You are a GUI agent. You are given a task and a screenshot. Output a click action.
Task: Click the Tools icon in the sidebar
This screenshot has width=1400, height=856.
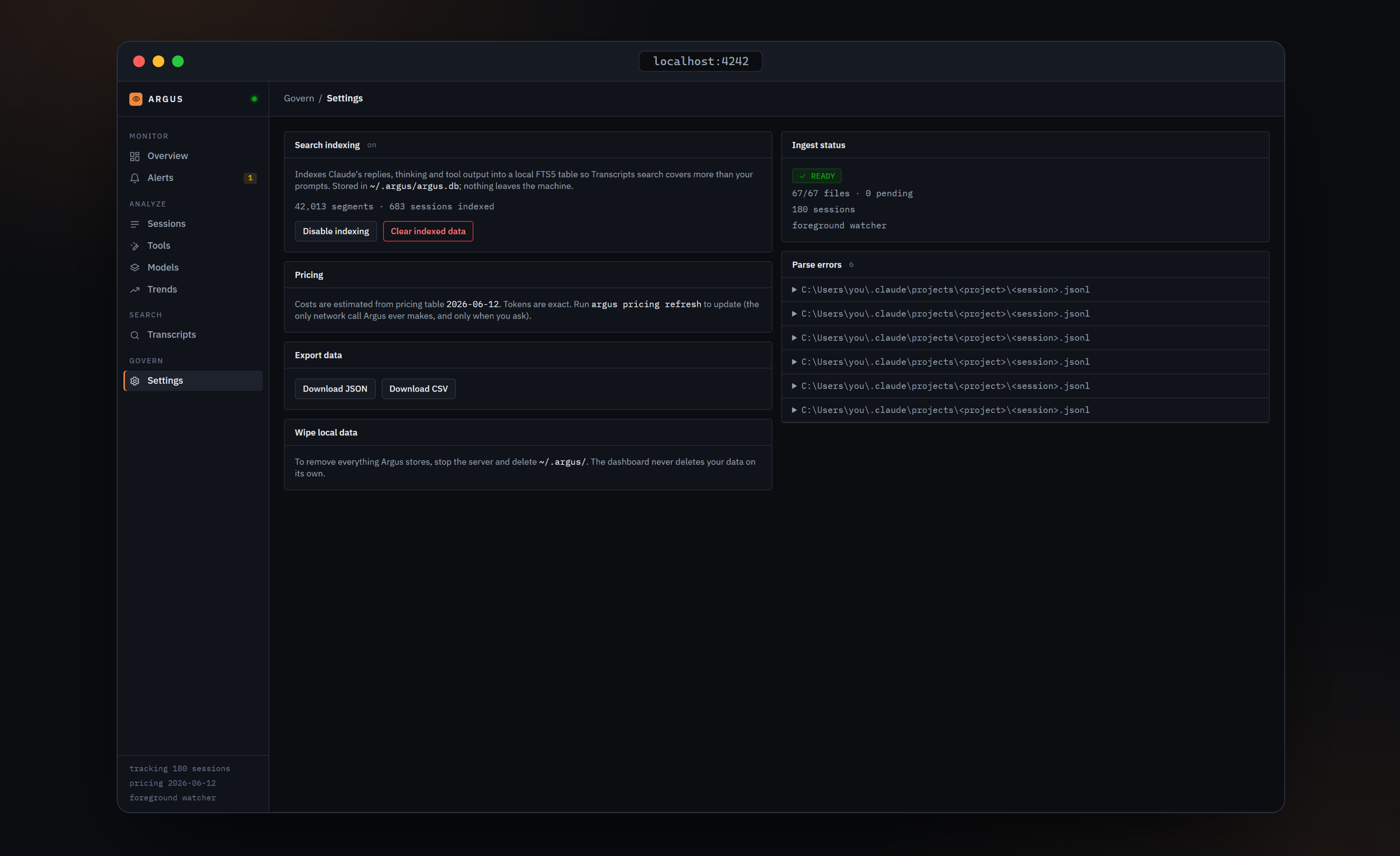(x=135, y=246)
